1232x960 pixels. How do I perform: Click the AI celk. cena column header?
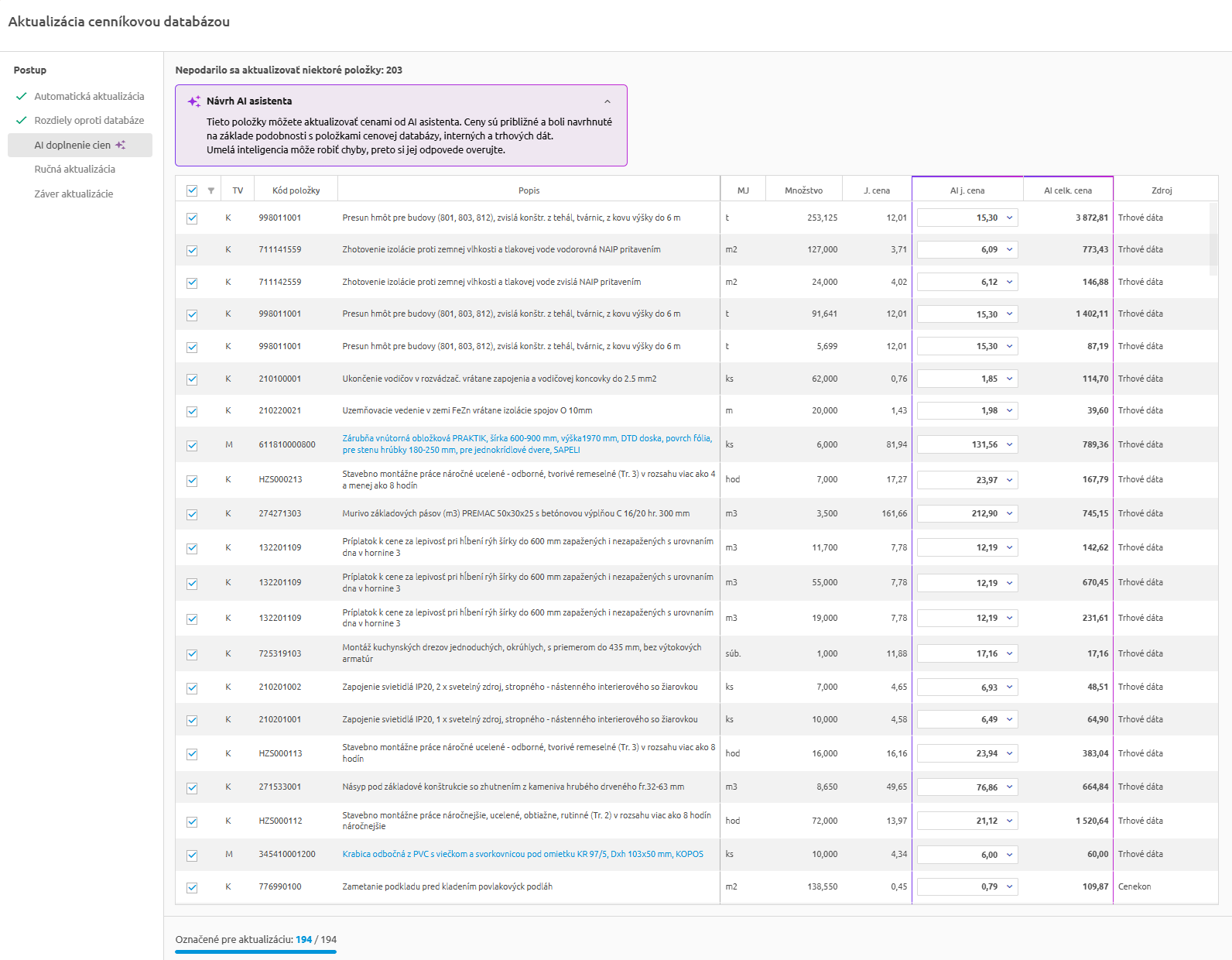tap(1068, 190)
